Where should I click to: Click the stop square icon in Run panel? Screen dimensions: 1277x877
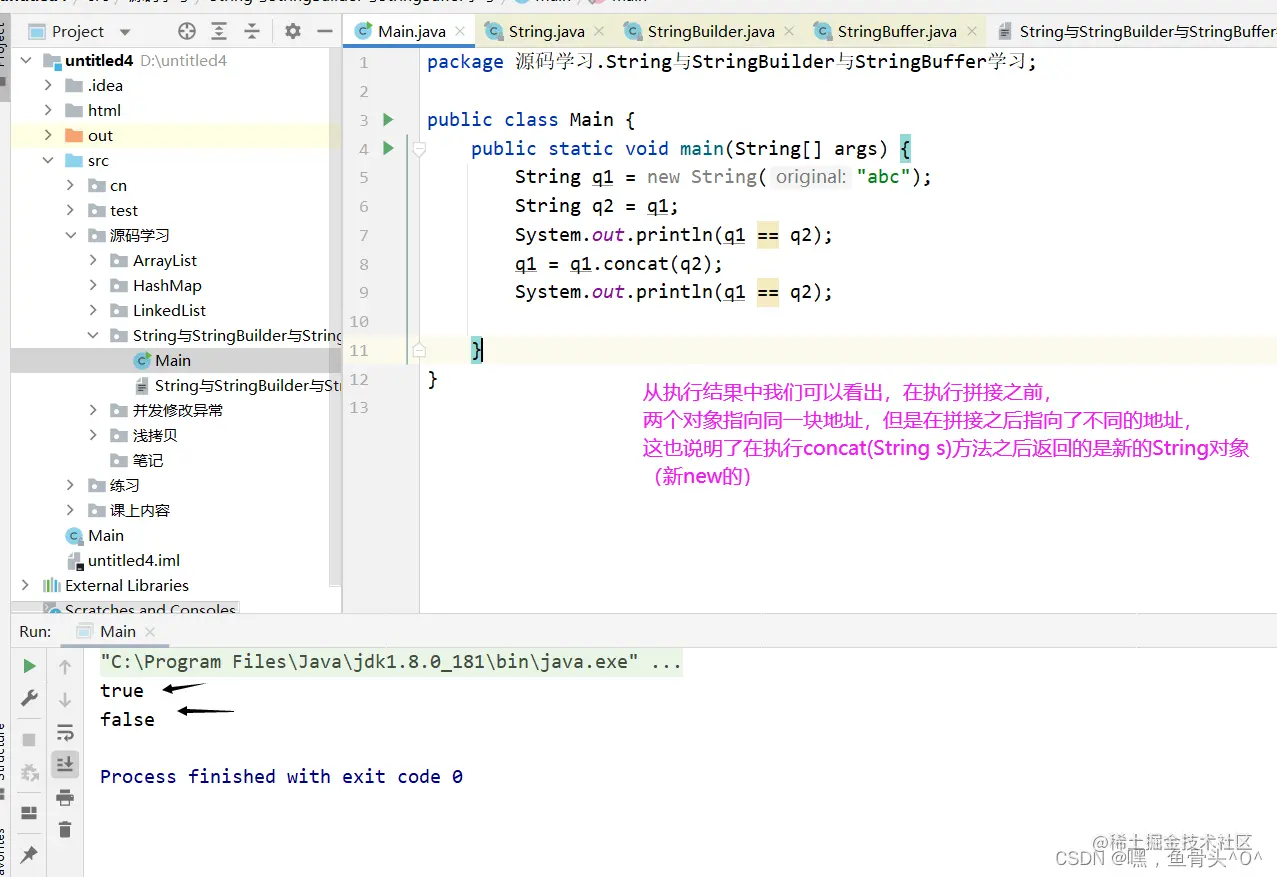29,740
